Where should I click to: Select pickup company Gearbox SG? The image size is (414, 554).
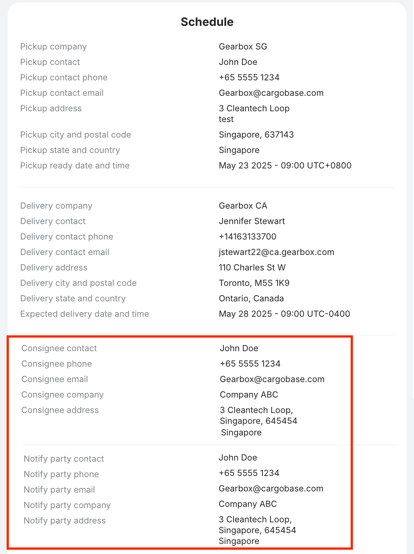click(243, 46)
